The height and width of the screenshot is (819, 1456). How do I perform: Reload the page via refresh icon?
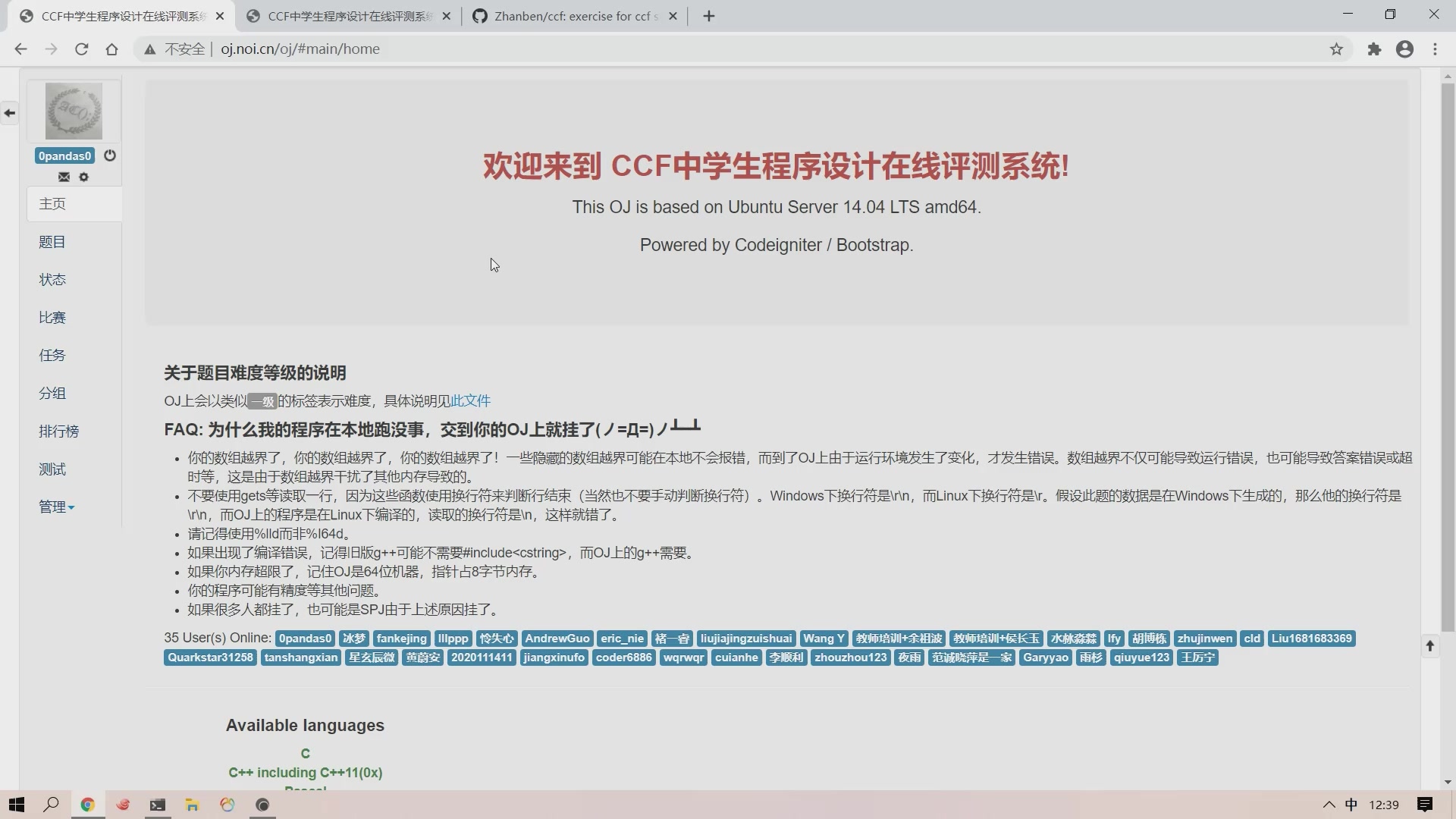81,49
